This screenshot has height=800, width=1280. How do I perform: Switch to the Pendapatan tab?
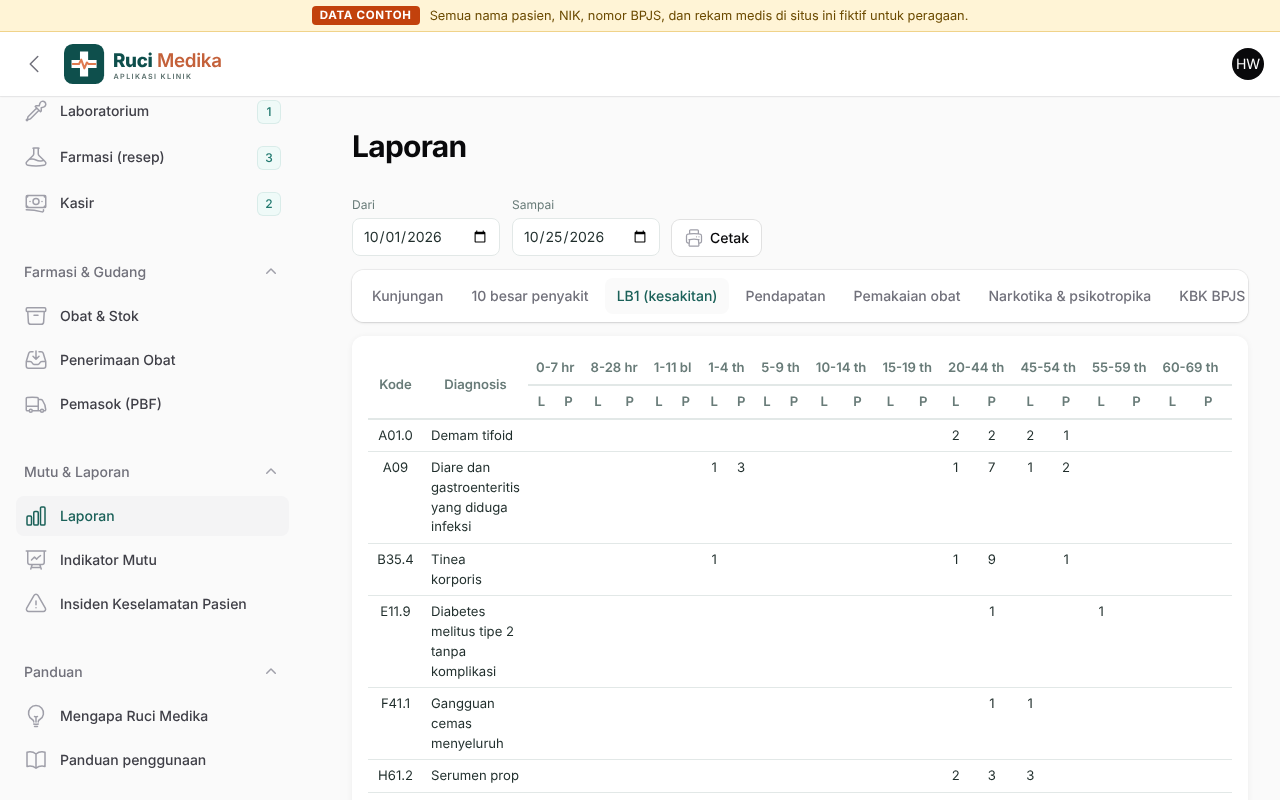click(785, 296)
